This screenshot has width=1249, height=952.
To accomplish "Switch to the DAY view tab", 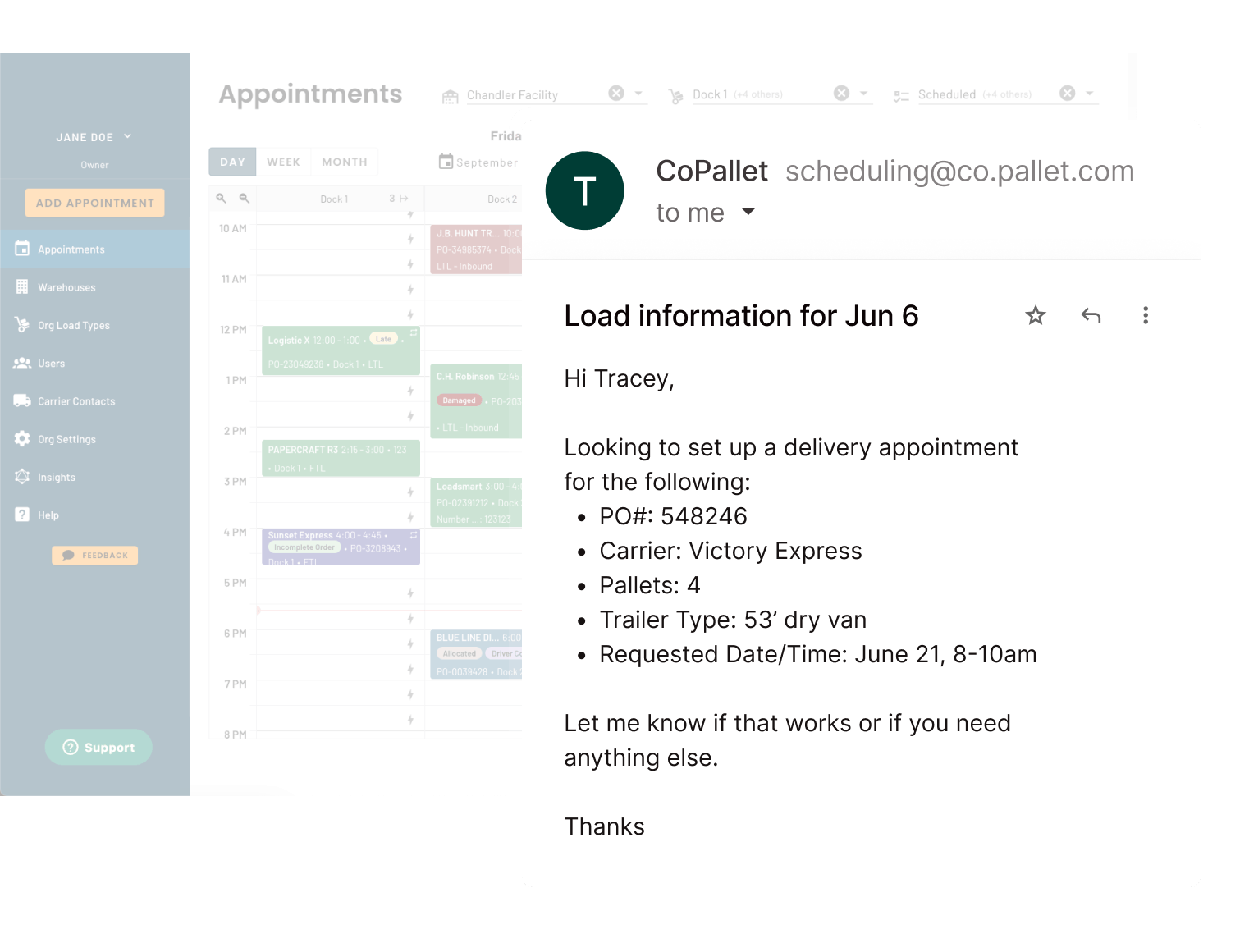I will [x=232, y=162].
